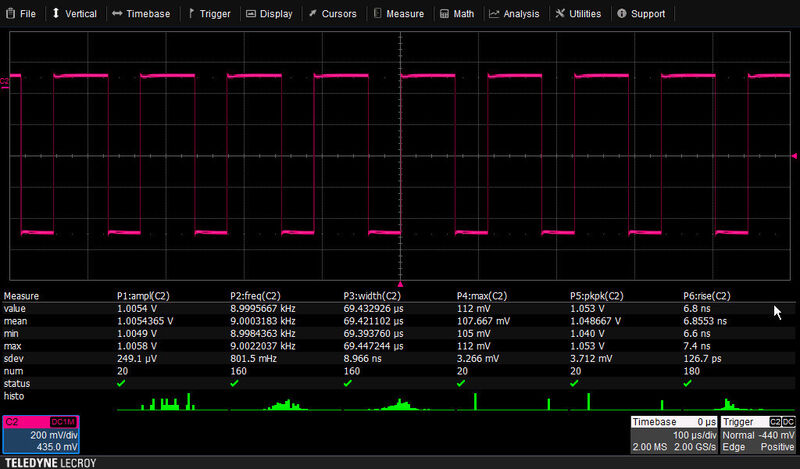
Task: Click the 69.432926 µs width value
Action: 373,309
